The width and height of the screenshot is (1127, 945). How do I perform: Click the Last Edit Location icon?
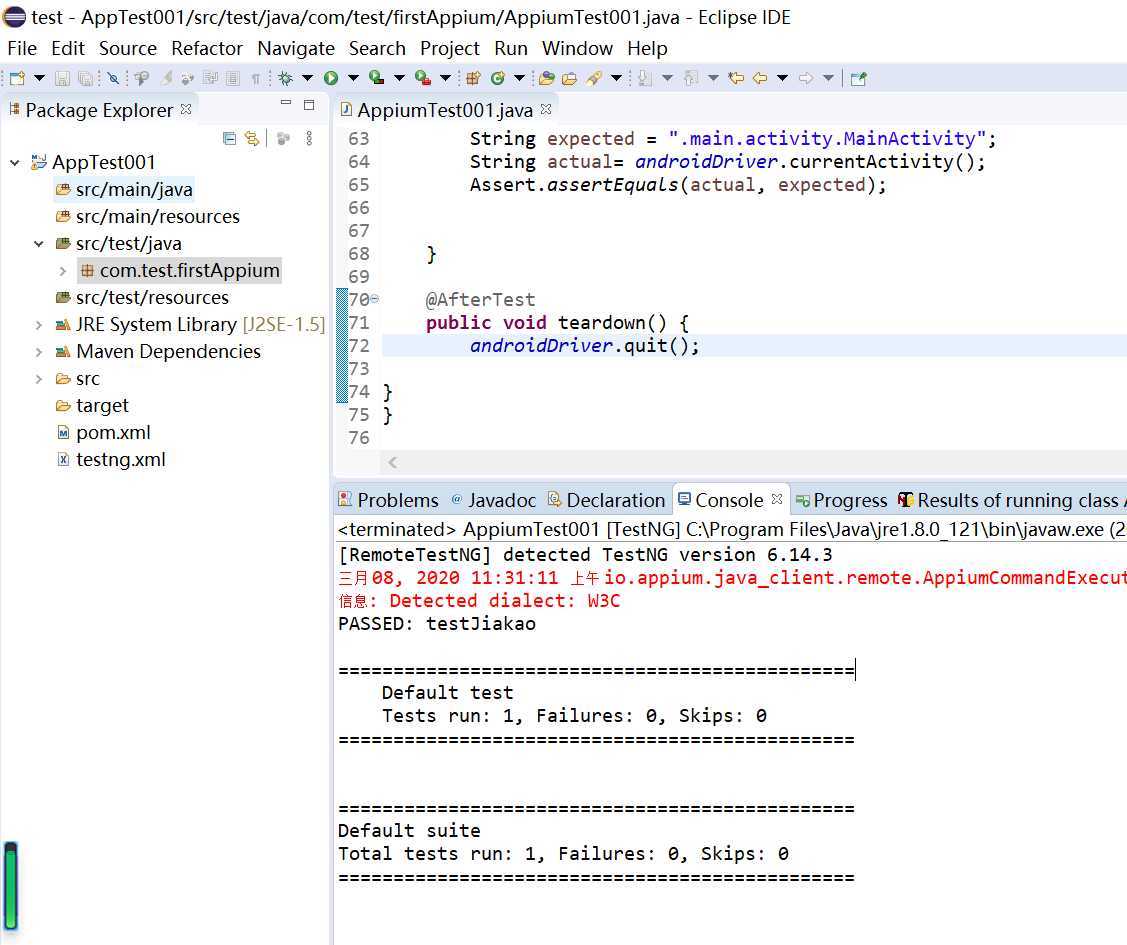[736, 78]
